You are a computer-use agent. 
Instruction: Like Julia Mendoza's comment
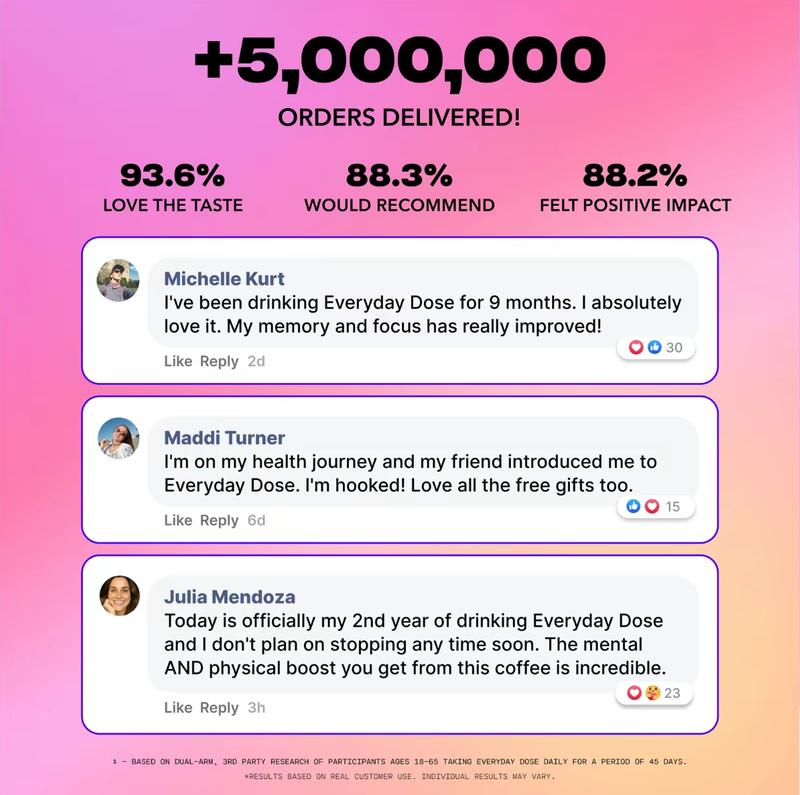pyautogui.click(x=178, y=707)
